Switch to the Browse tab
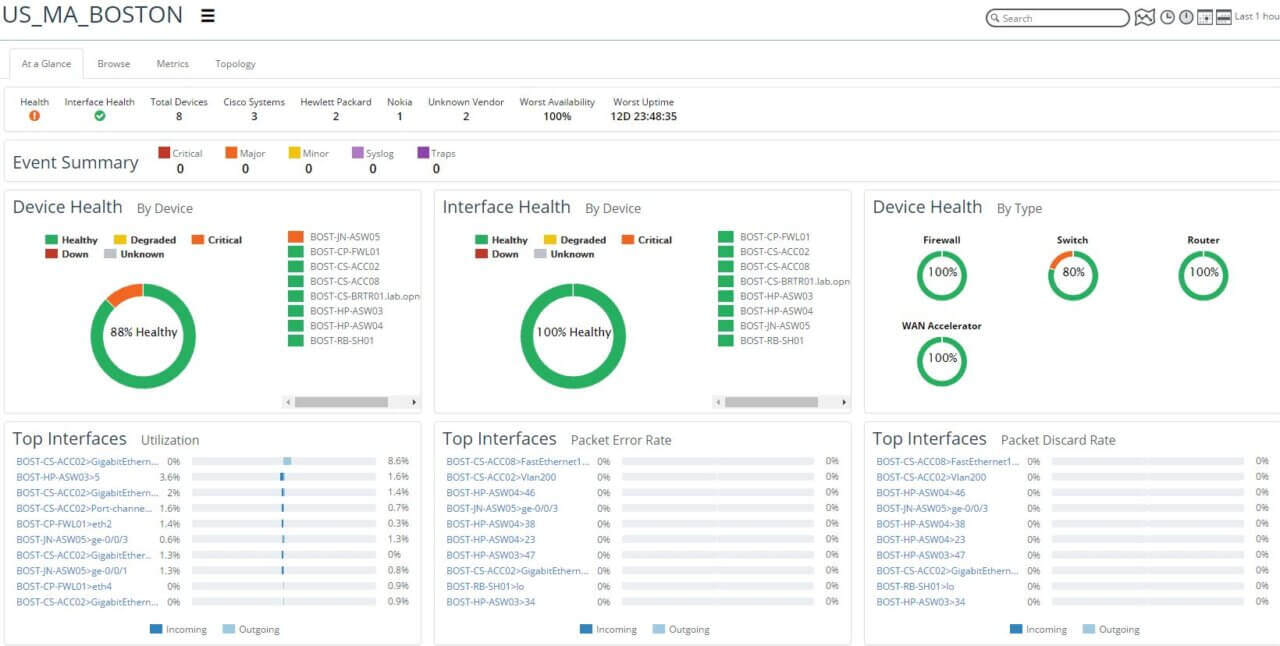This screenshot has width=1280, height=646. click(x=113, y=64)
